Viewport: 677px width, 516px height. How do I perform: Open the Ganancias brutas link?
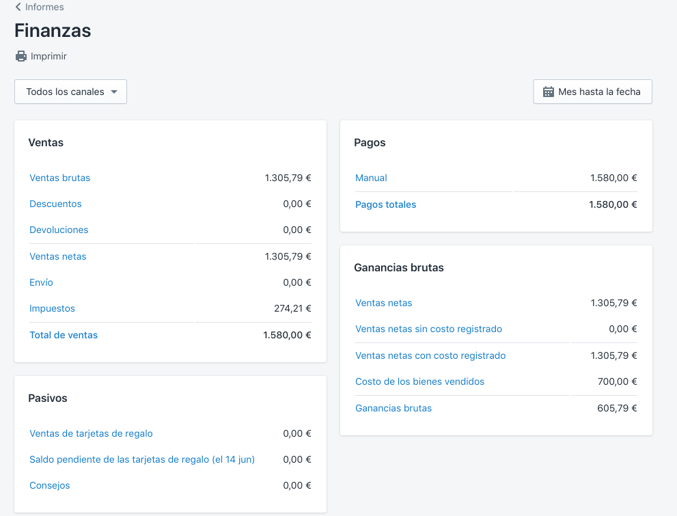394,408
